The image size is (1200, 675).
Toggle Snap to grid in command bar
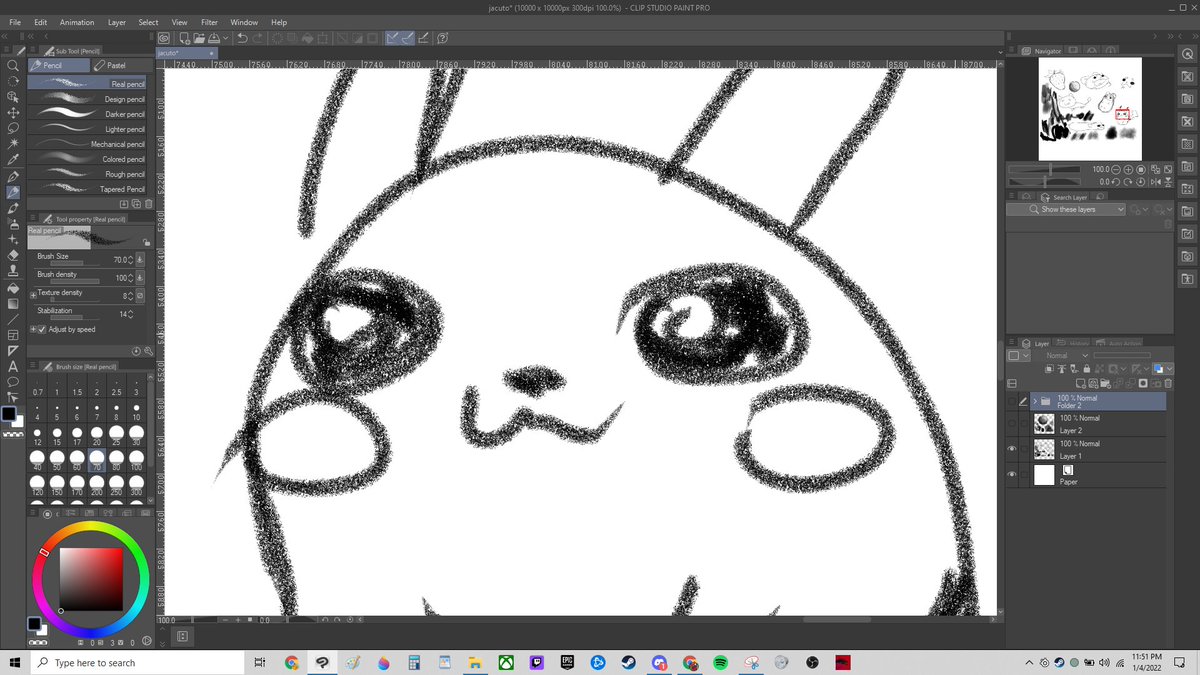tap(424, 38)
